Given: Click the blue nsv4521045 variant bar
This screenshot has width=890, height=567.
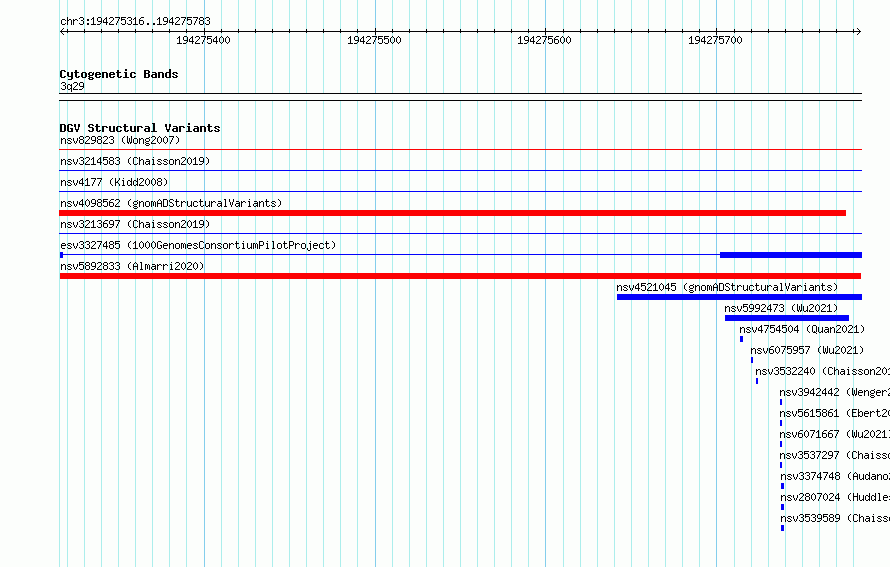Looking at the screenshot, I should tap(739, 297).
